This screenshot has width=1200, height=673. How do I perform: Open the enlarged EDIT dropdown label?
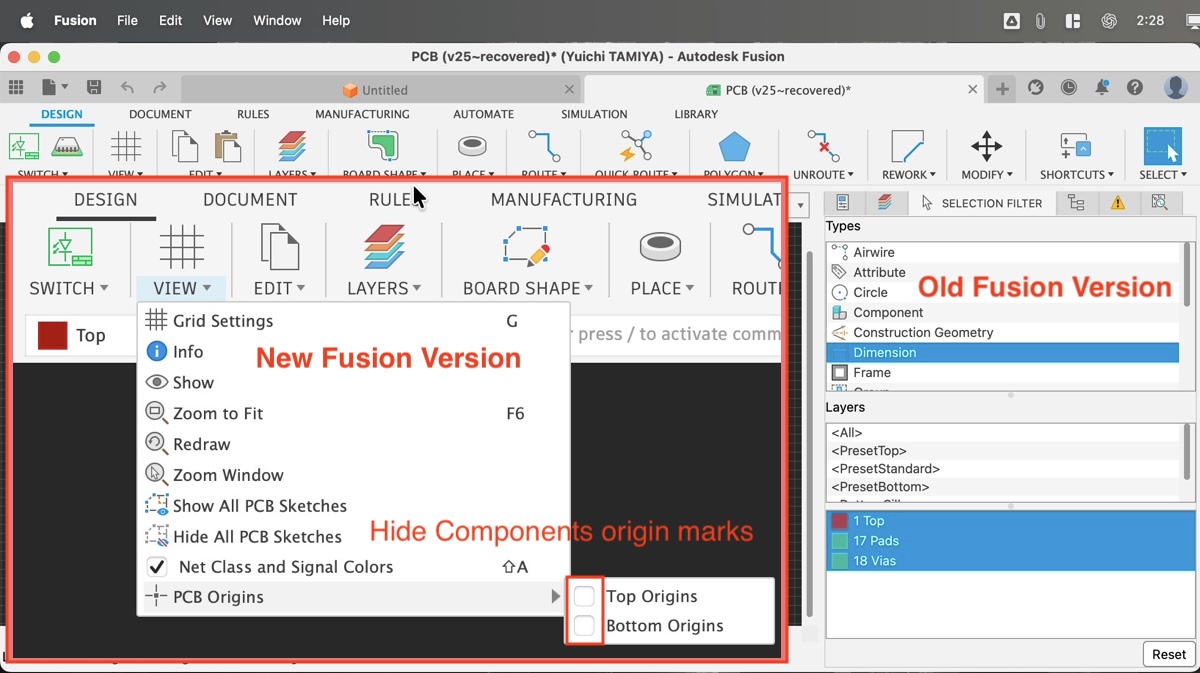point(279,288)
